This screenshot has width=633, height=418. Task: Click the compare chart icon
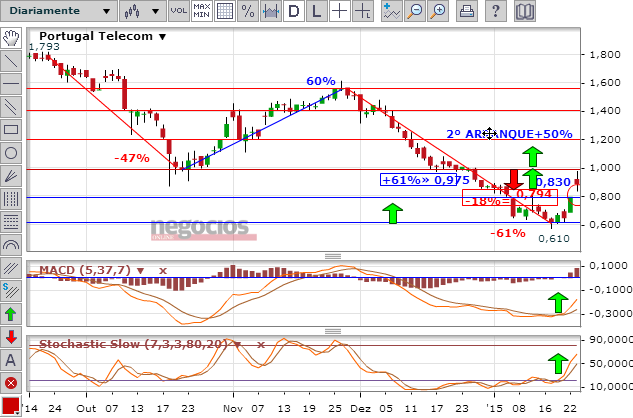(x=271, y=11)
